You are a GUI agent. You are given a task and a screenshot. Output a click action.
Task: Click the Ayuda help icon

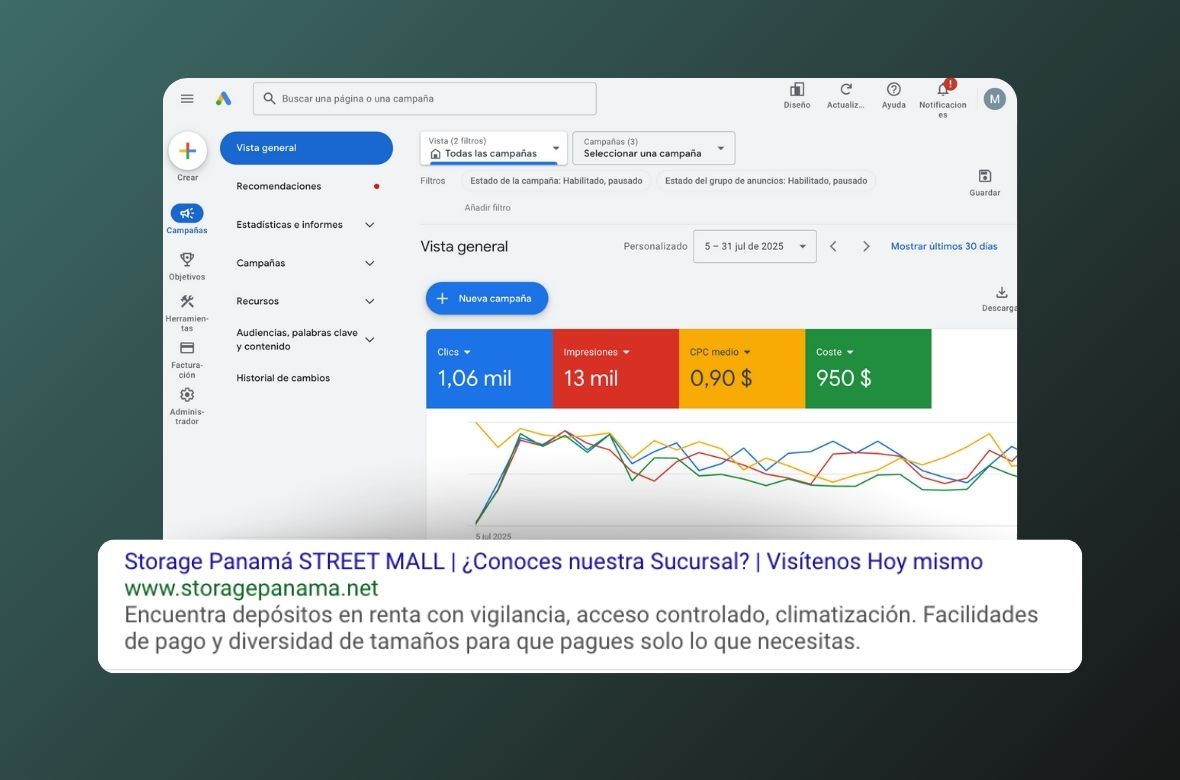point(894,90)
